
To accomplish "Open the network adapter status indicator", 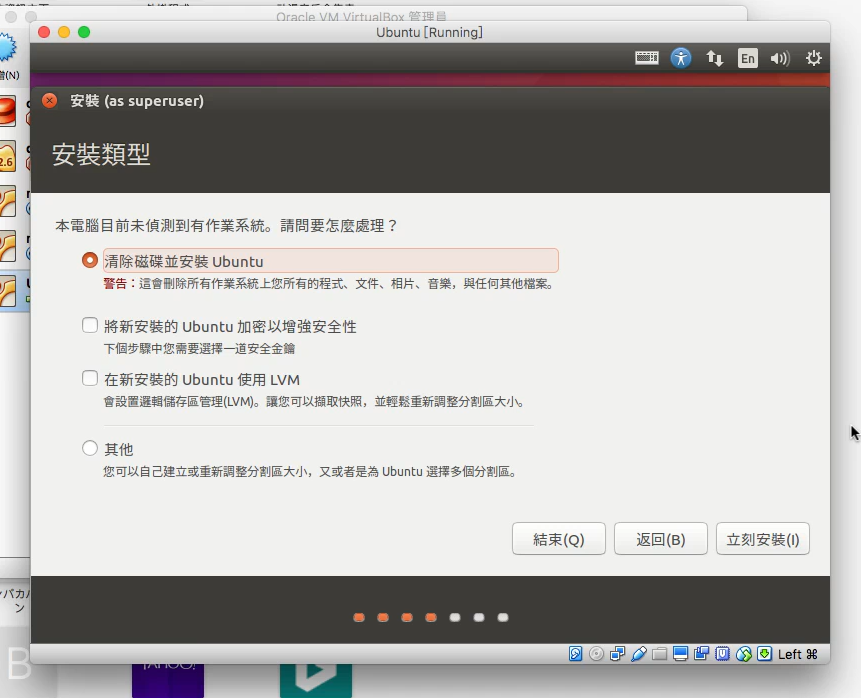I will pos(617,654).
